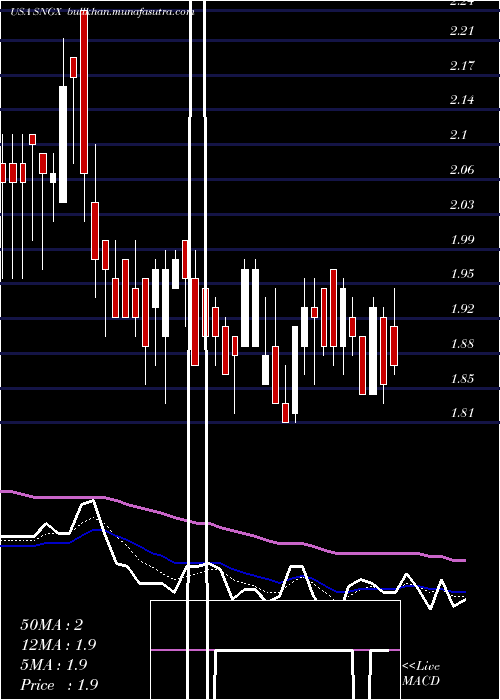Click the last red candlestick on the right
The height and width of the screenshot is (700, 500).
click(394, 346)
